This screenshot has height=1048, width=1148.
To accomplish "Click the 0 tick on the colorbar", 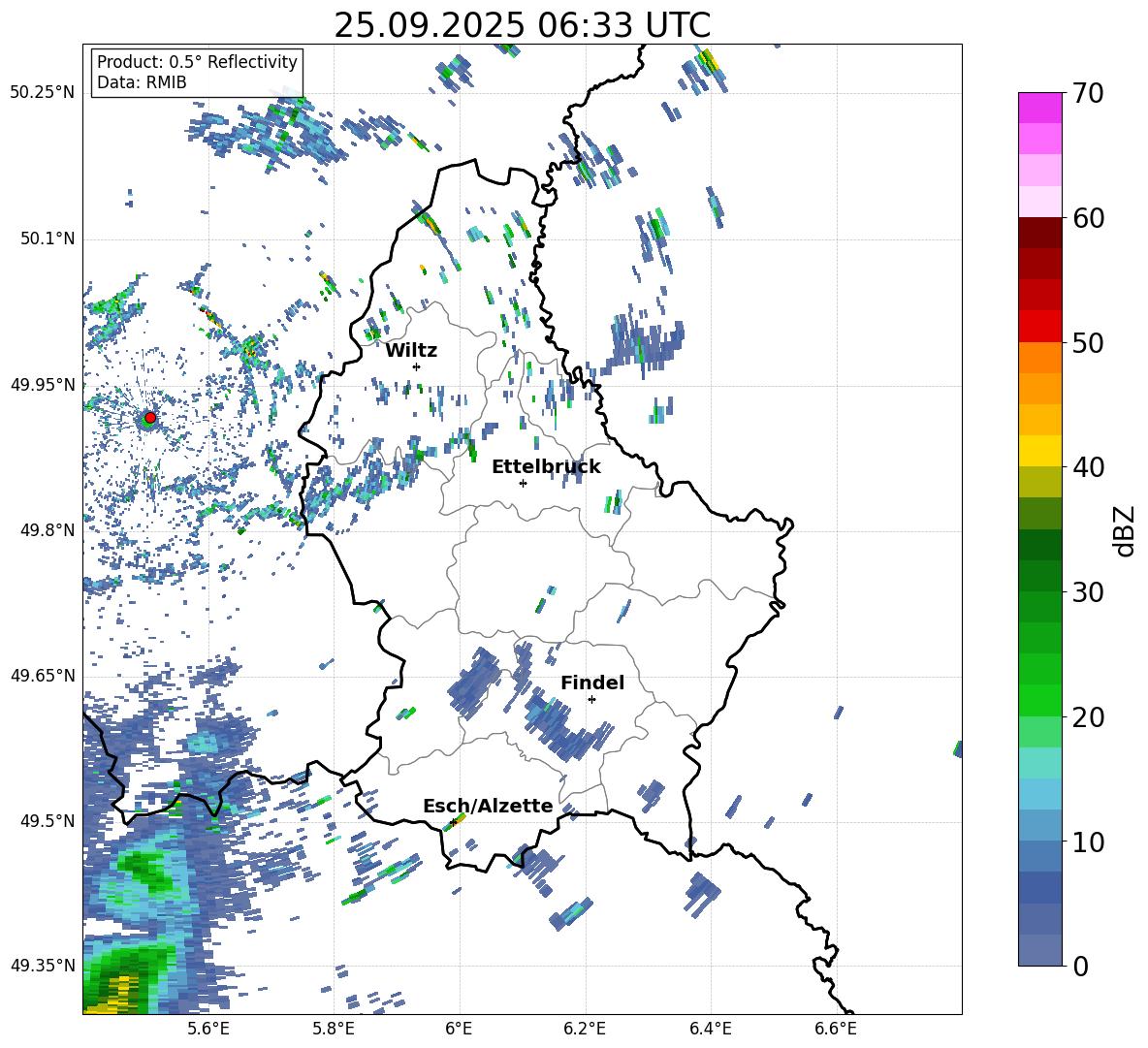I will pyautogui.click(x=1080, y=966).
